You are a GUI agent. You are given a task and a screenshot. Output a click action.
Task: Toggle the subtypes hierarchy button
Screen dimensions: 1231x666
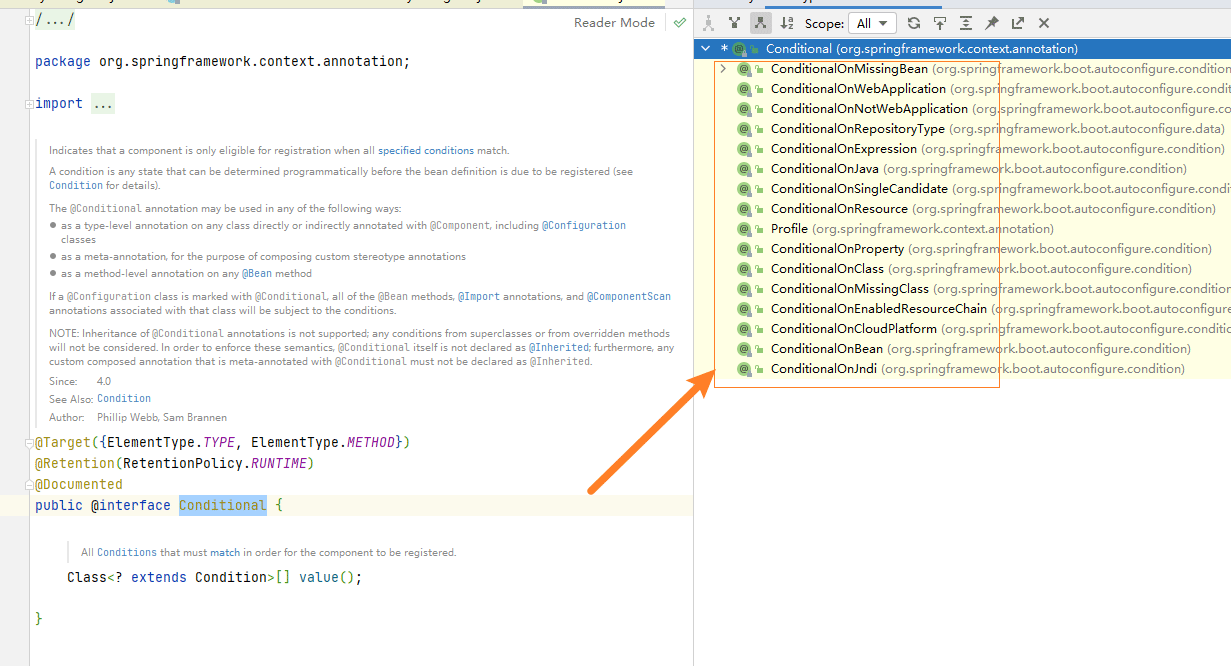[760, 23]
